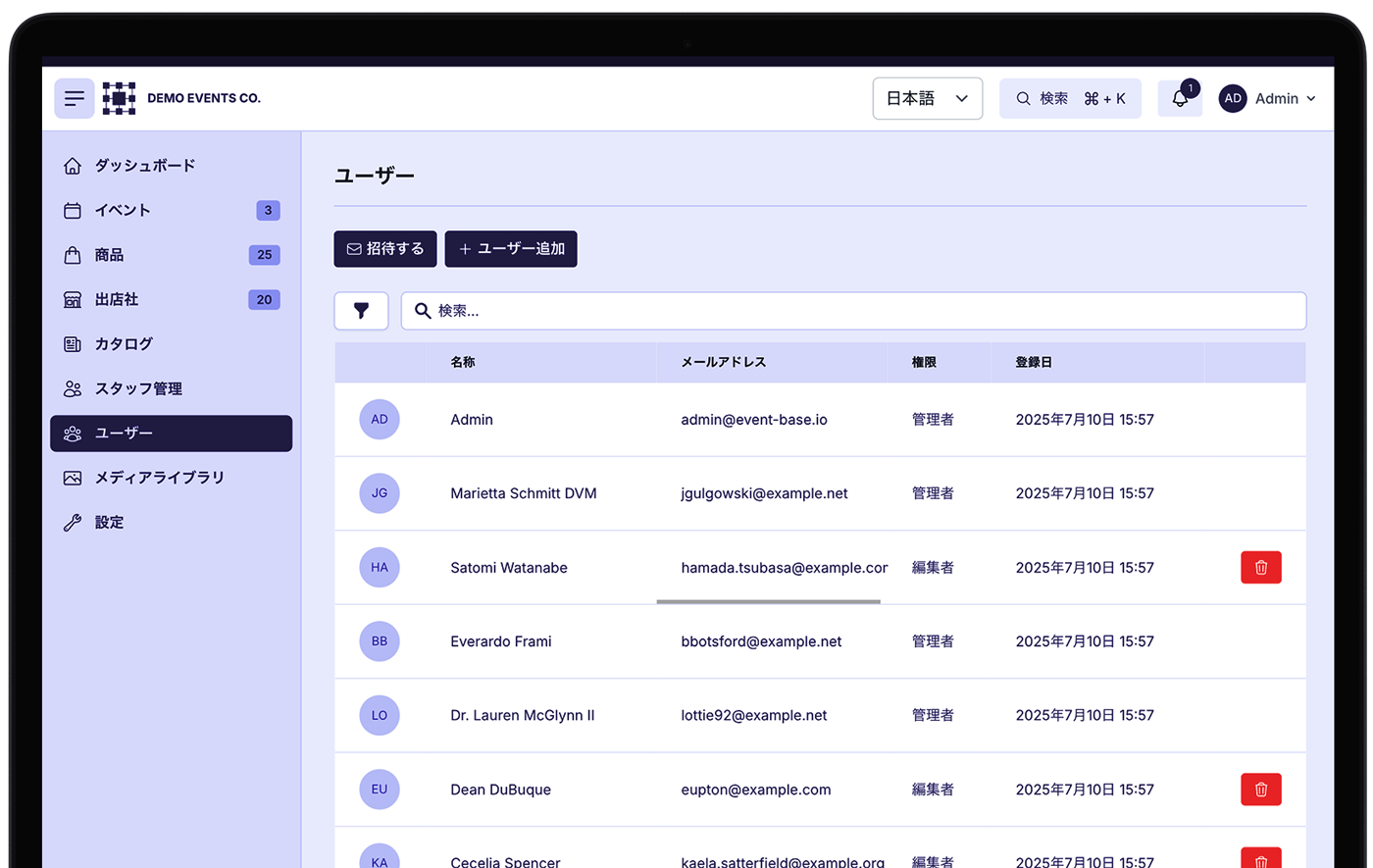Toggle the sidebar hamburger menu
Viewport: 1373px width, 868px height.
pyautogui.click(x=75, y=98)
